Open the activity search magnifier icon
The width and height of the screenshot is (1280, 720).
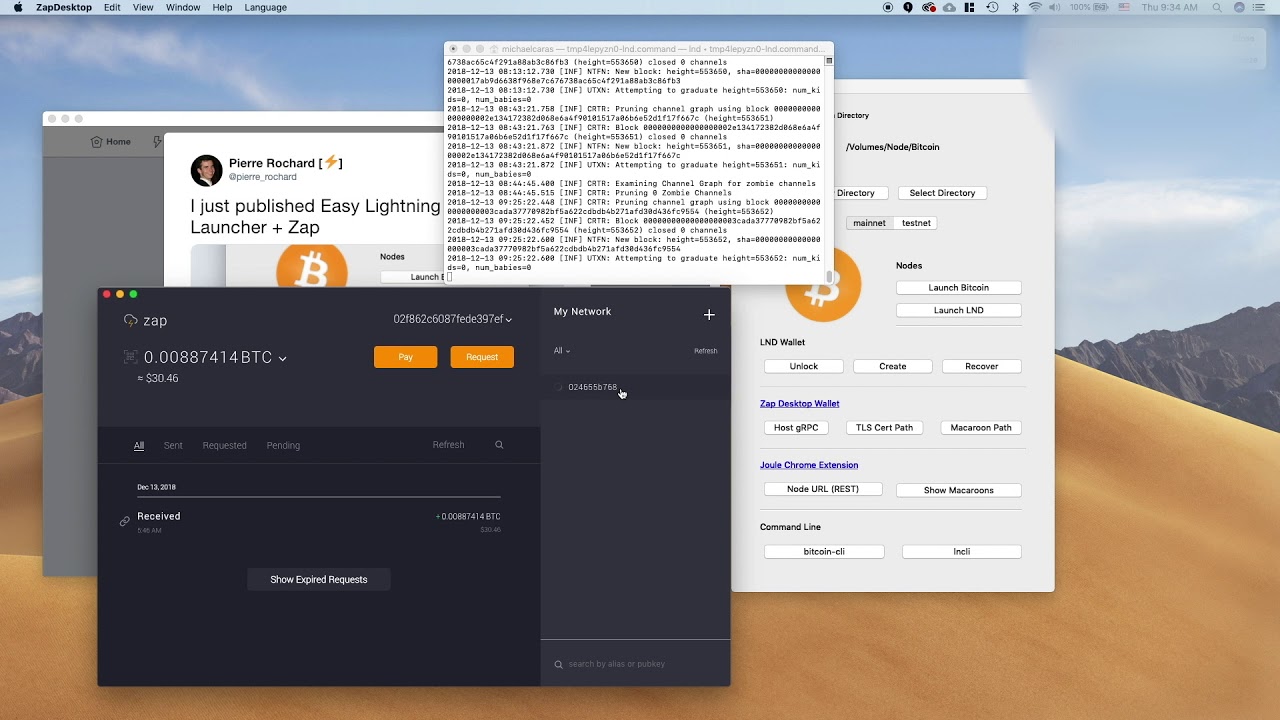(499, 445)
